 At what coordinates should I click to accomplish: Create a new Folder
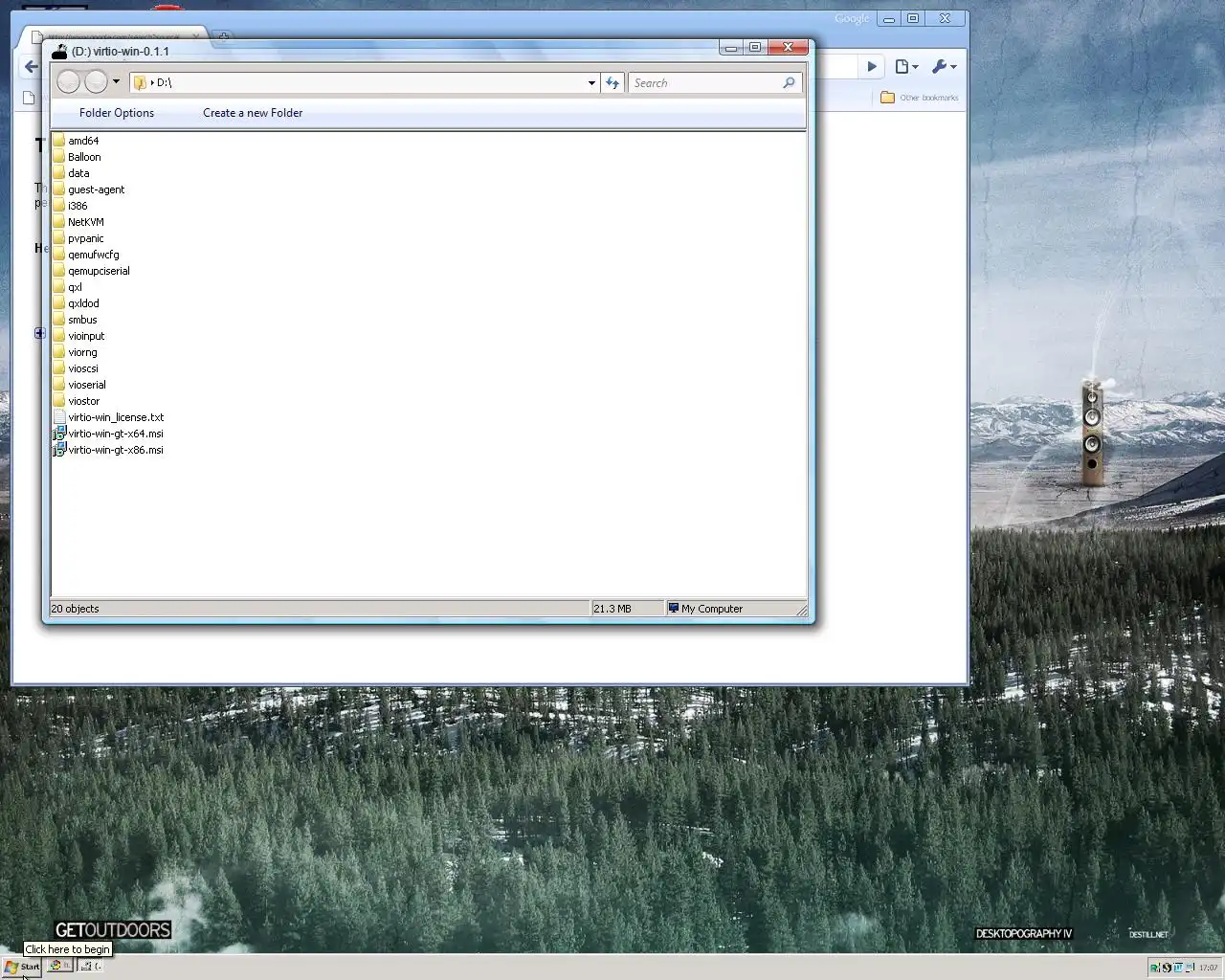253,113
